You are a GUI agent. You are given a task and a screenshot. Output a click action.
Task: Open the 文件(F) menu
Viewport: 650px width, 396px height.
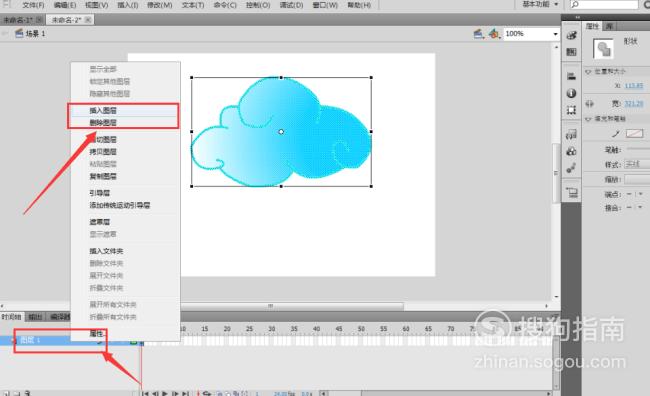(33, 5)
